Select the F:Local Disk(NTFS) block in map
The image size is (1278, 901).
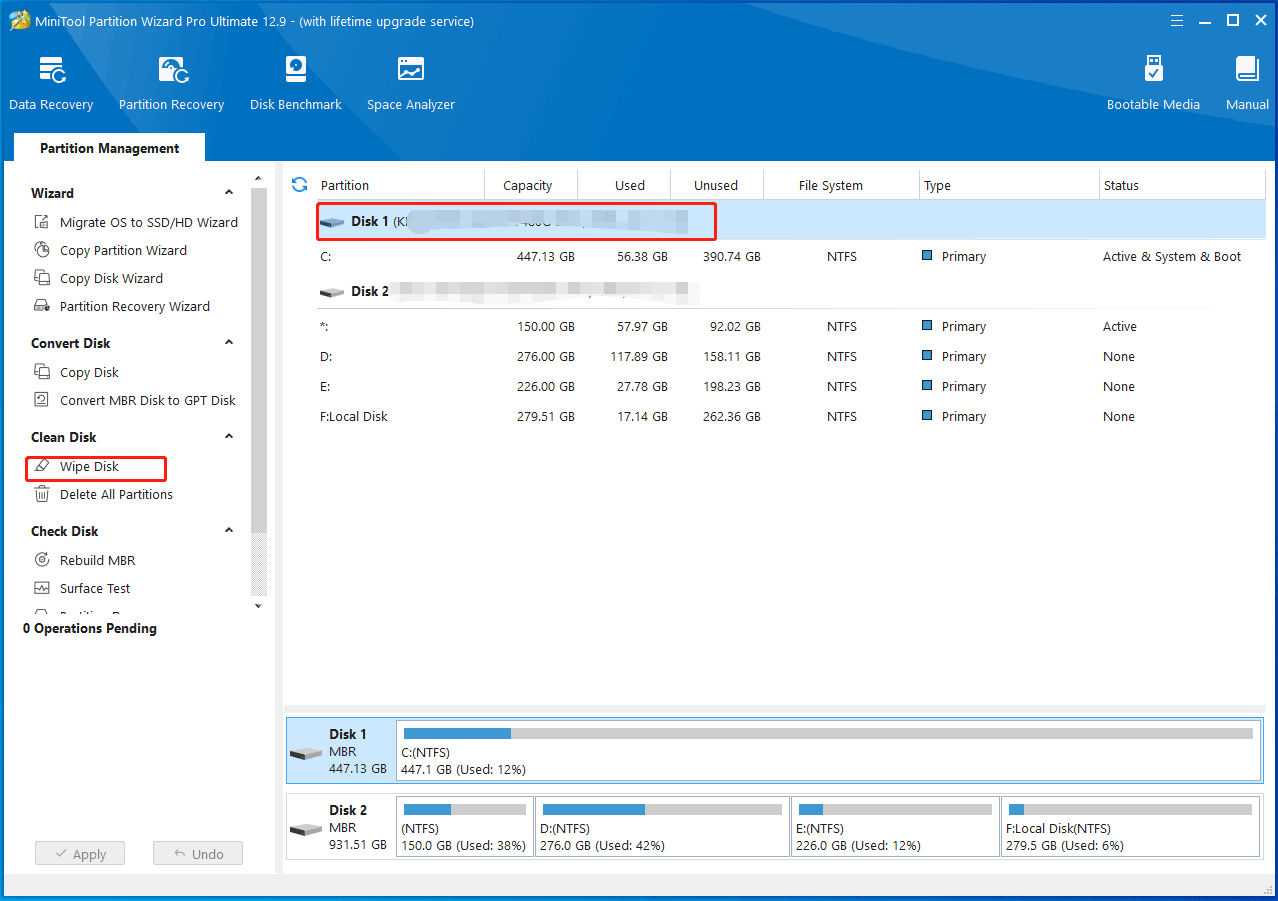1130,827
